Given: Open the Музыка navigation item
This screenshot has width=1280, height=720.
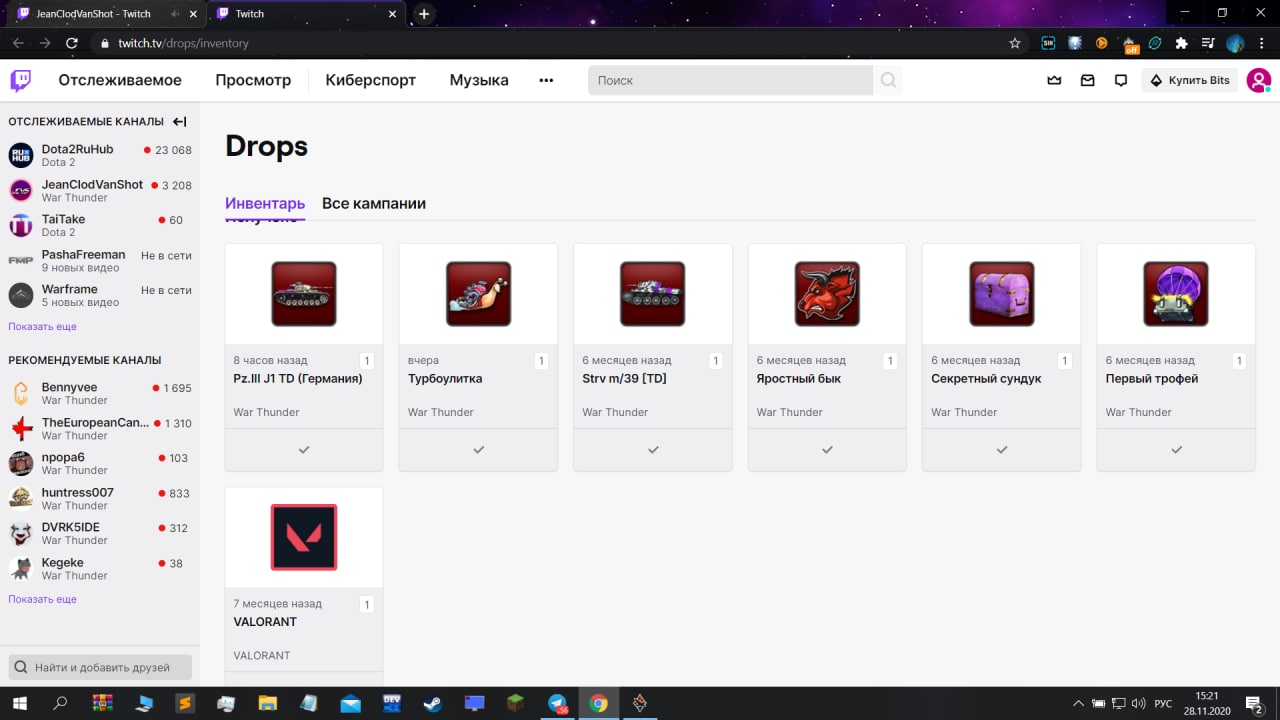Looking at the screenshot, I should [479, 80].
